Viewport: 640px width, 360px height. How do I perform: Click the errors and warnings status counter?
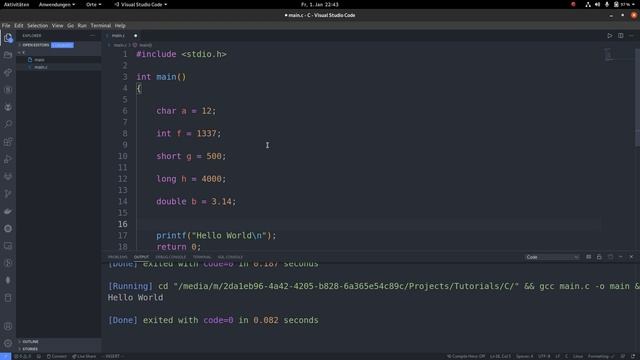tap(23, 356)
